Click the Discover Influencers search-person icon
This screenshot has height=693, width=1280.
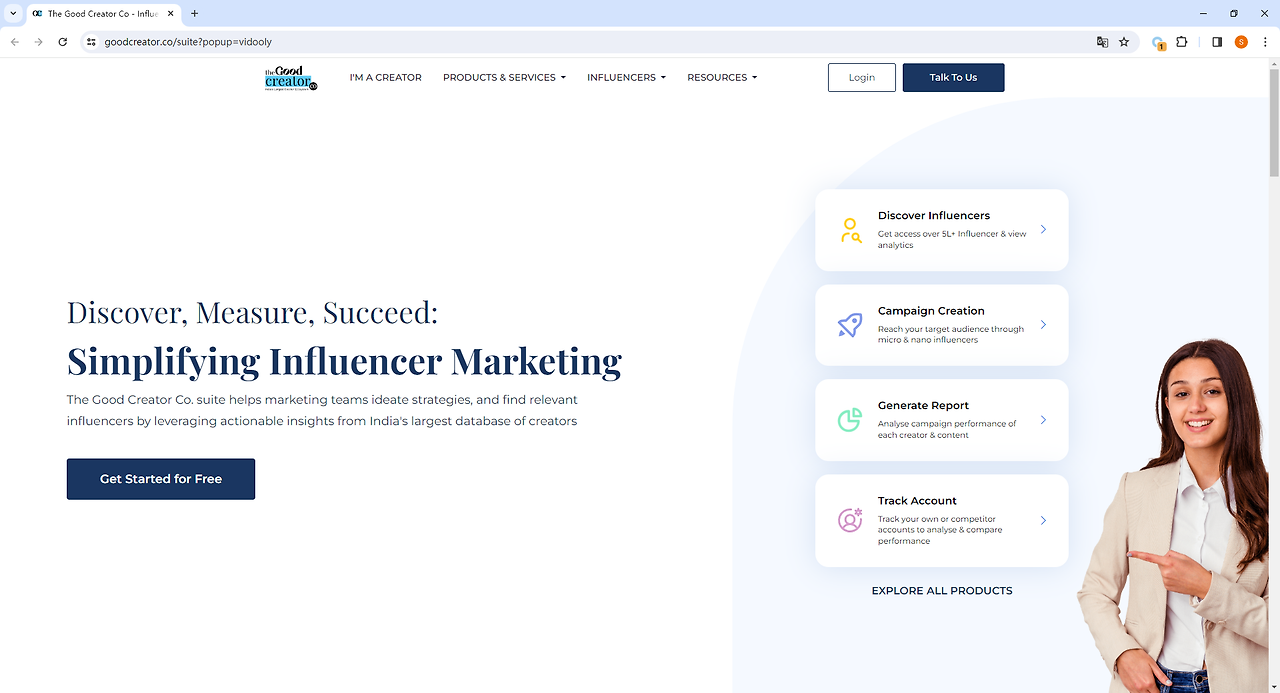(x=850, y=230)
